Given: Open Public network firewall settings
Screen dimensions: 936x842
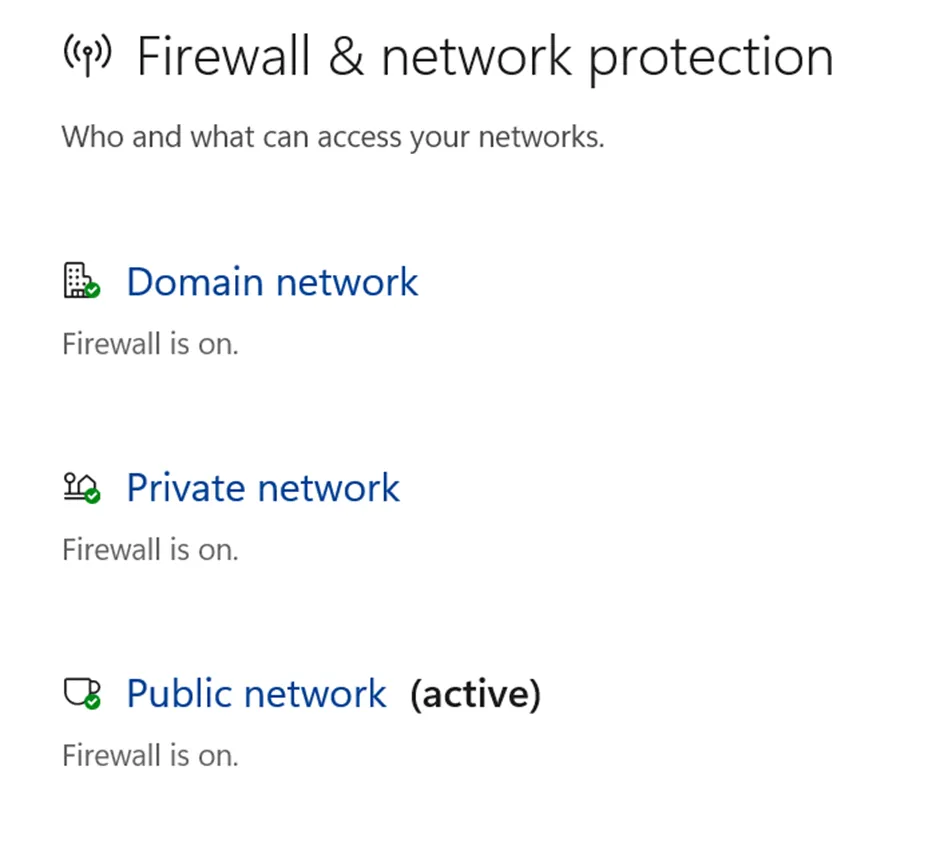Looking at the screenshot, I should 256,694.
